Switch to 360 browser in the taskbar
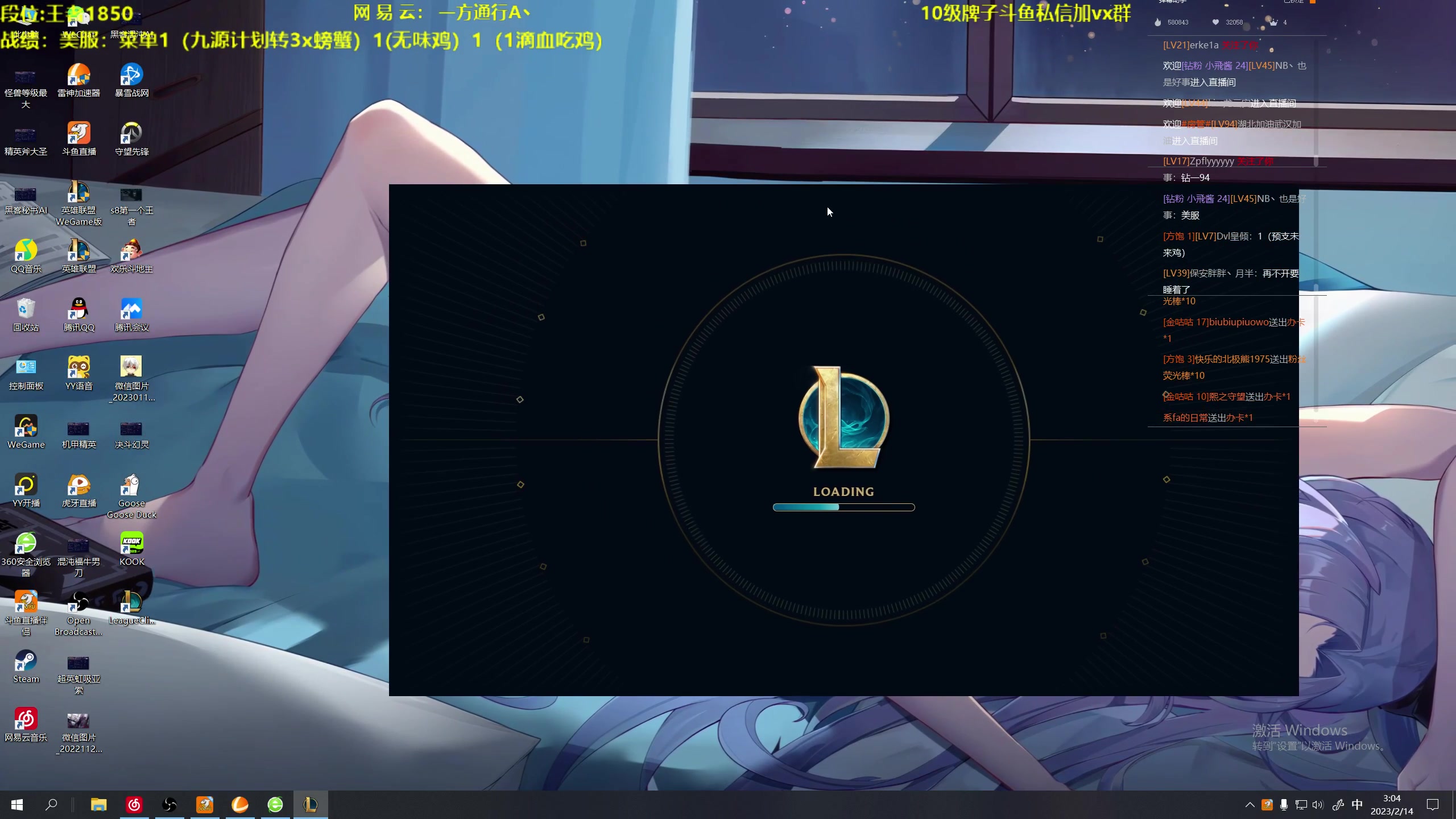 [275, 805]
